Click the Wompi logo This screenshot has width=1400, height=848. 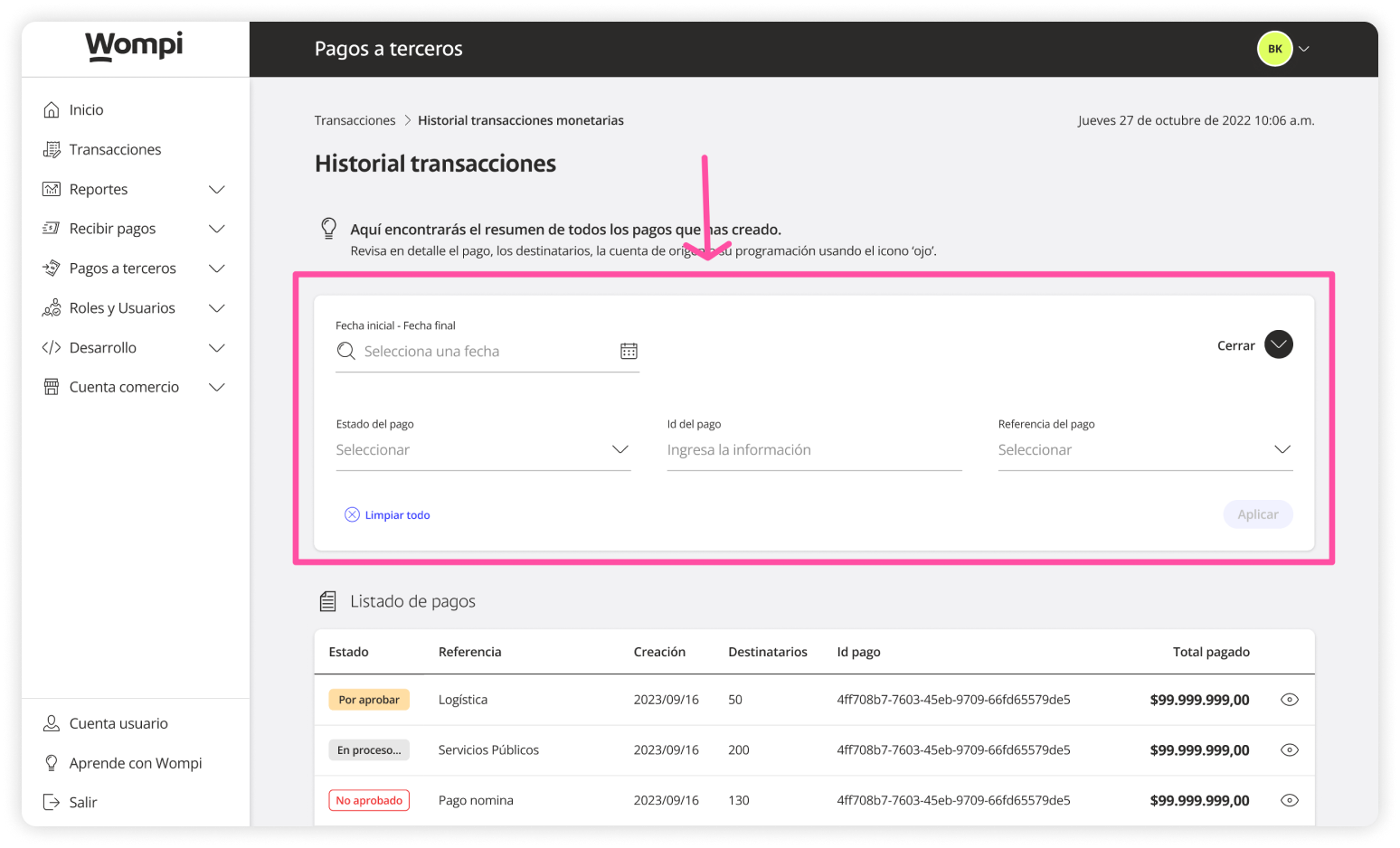134,46
